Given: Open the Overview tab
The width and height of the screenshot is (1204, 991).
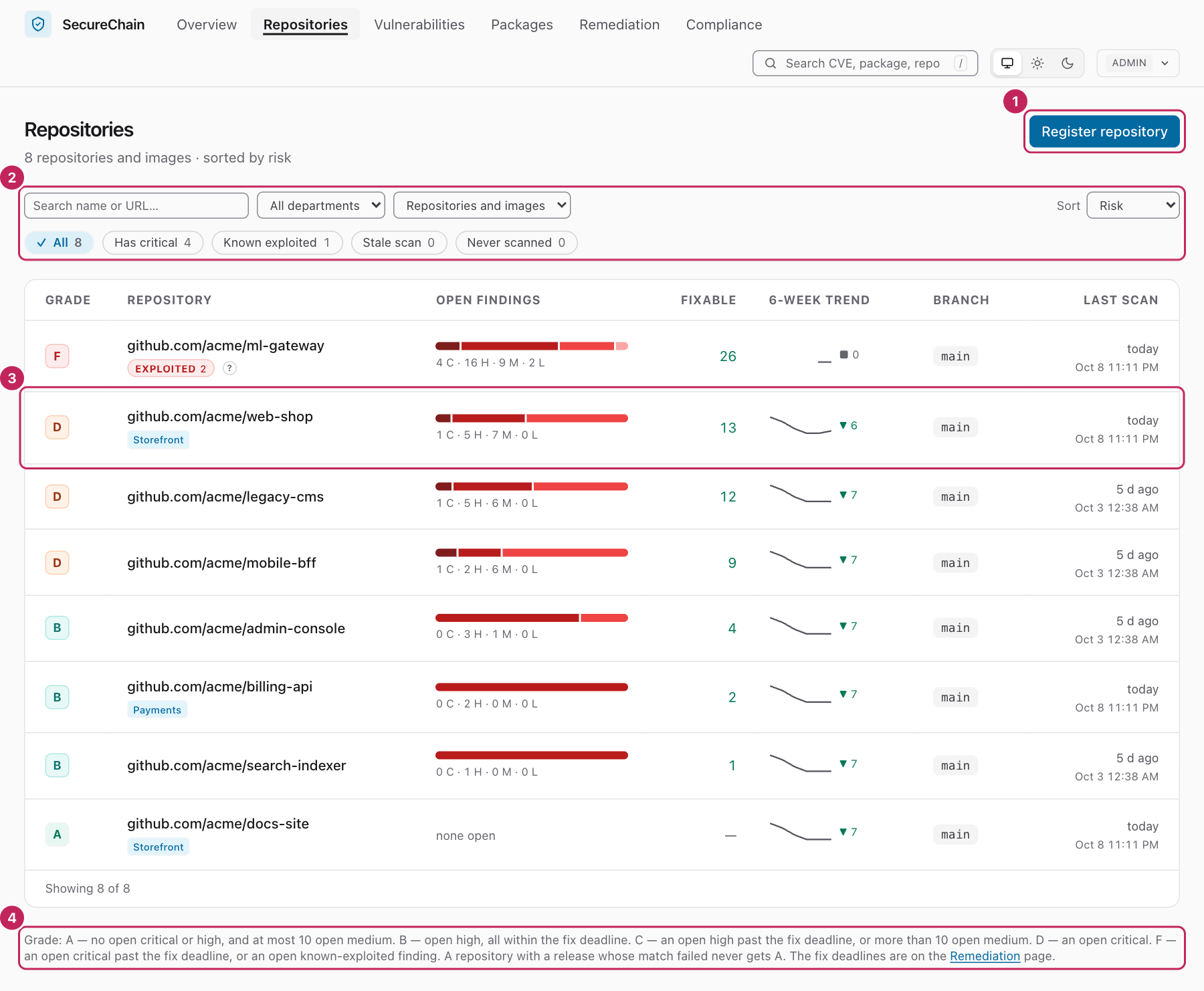Looking at the screenshot, I should point(207,25).
